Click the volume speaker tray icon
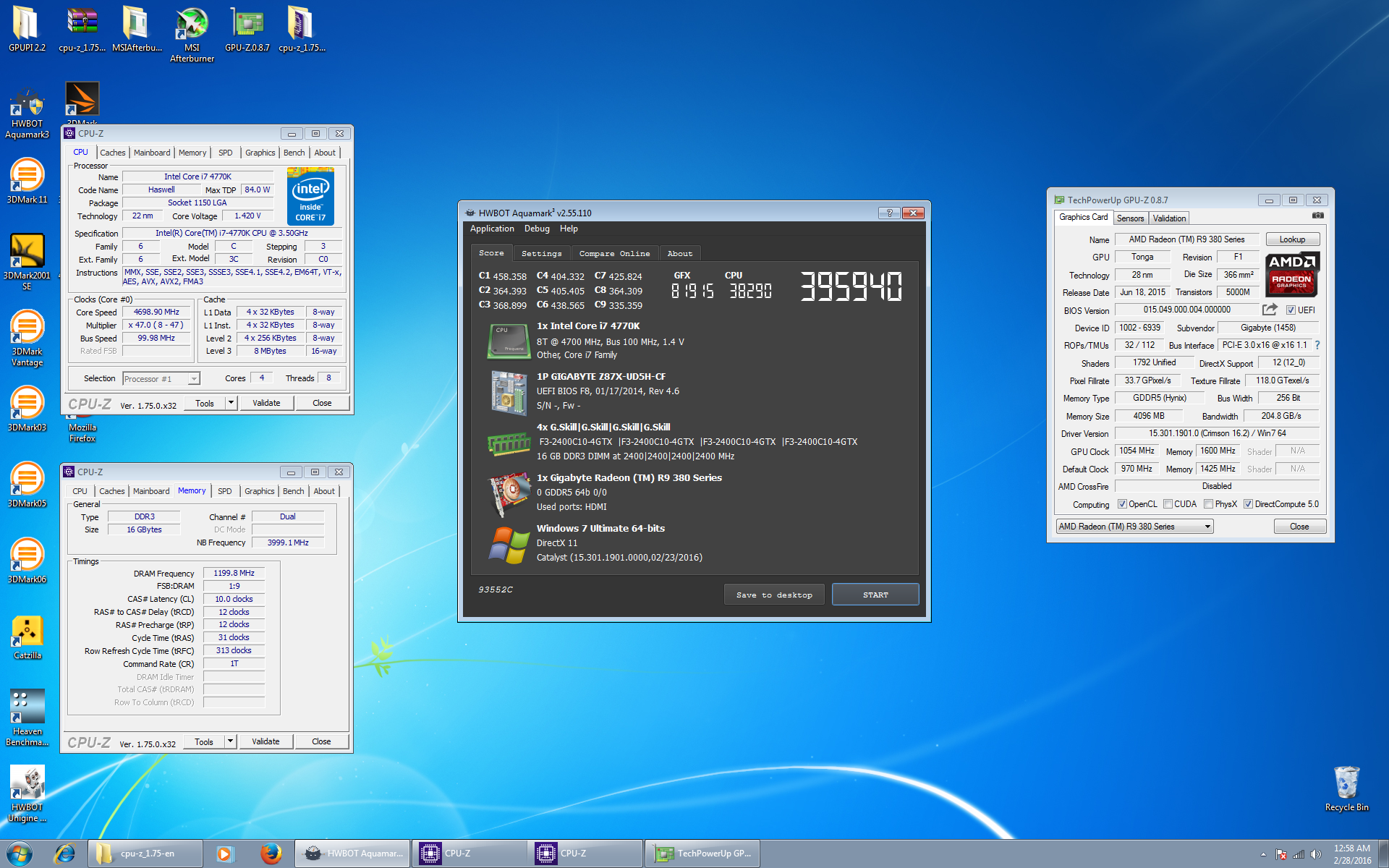Screen dimensions: 1389x868 [1316, 854]
